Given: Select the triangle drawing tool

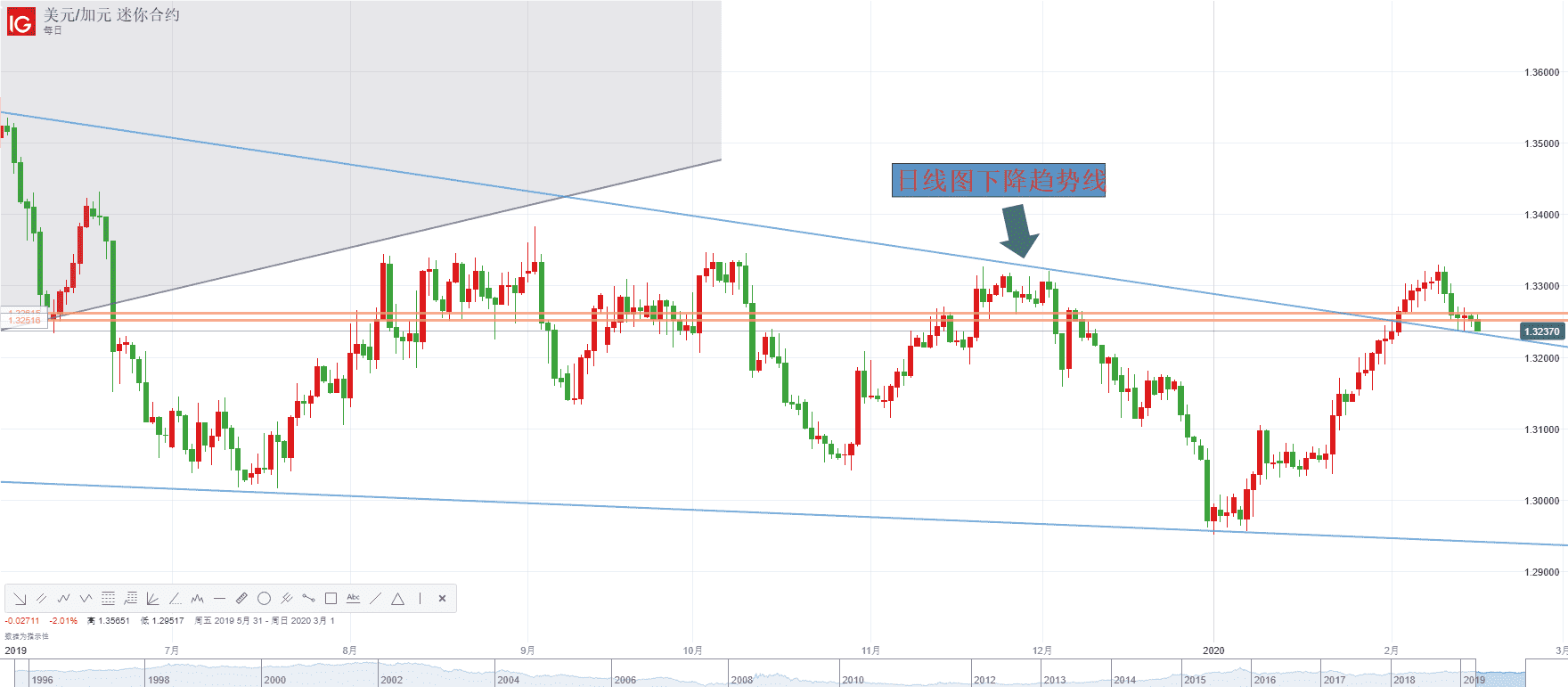Looking at the screenshot, I should pyautogui.click(x=397, y=599).
